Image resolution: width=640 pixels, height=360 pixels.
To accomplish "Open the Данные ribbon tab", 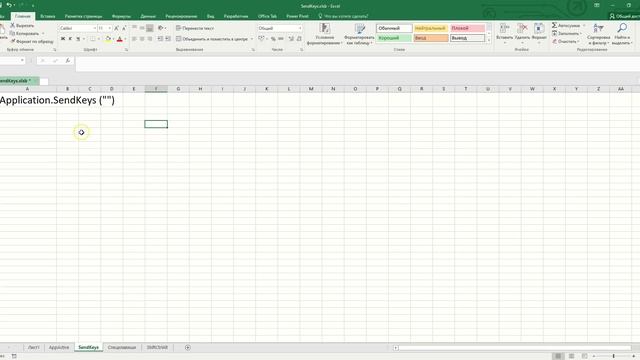I will pos(148,16).
